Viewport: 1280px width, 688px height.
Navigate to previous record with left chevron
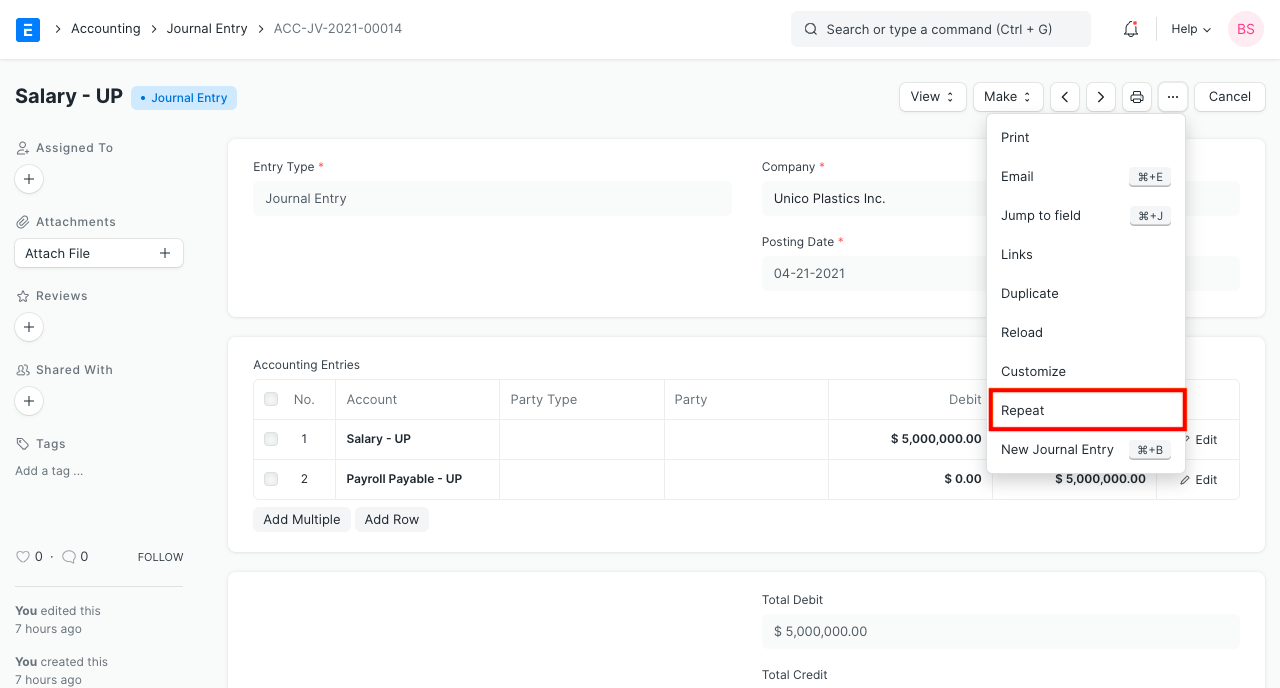click(1064, 96)
